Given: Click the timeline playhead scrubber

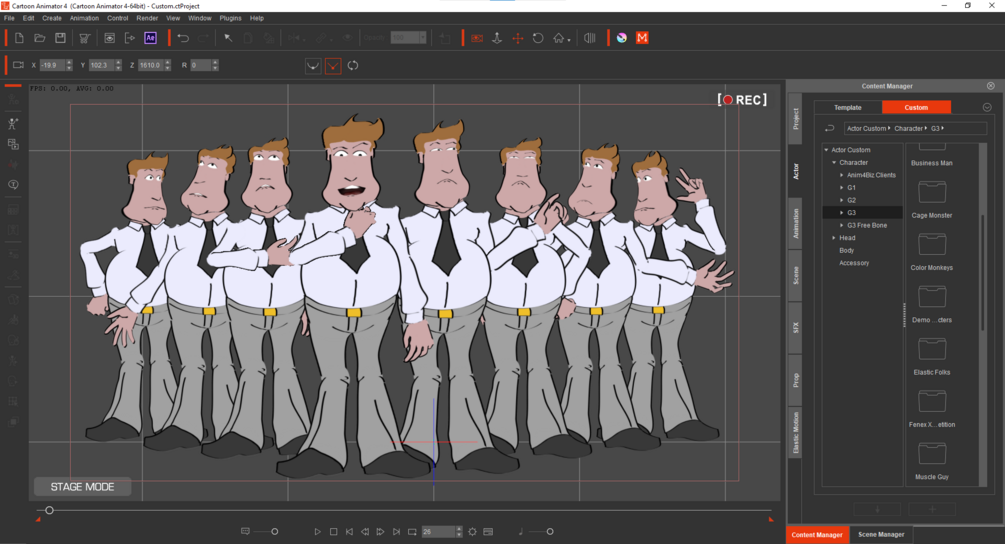Looking at the screenshot, I should click(x=49, y=511).
